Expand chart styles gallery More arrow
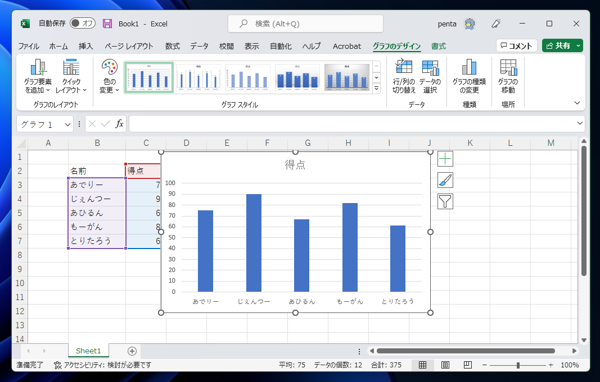The image size is (600, 382). (x=377, y=88)
